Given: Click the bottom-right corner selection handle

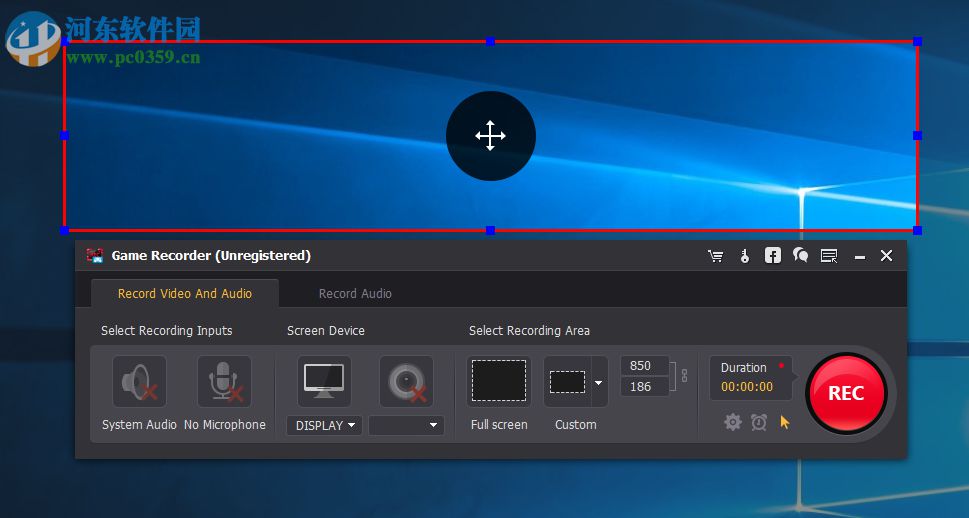Looking at the screenshot, I should pos(917,231).
